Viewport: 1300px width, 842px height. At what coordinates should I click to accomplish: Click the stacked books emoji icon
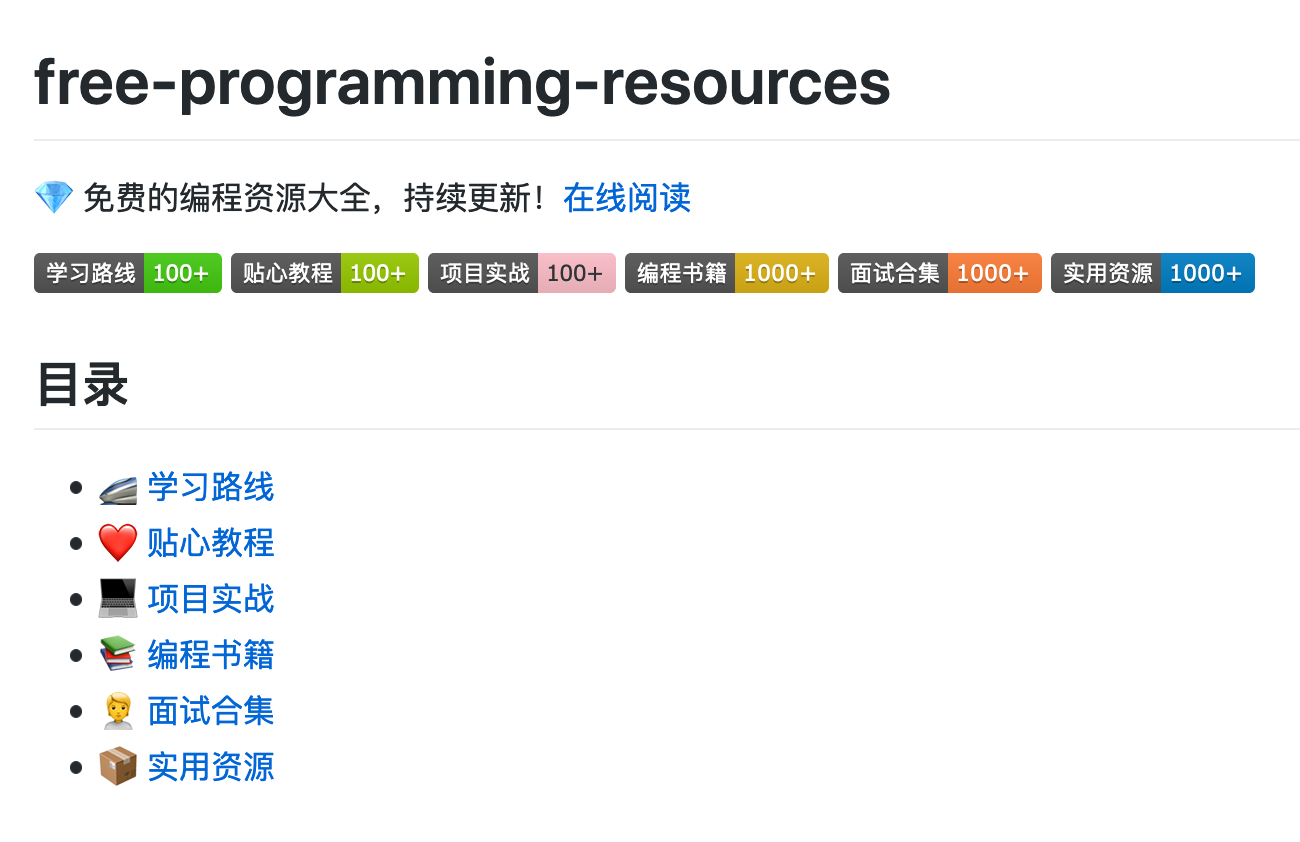pyautogui.click(x=117, y=655)
